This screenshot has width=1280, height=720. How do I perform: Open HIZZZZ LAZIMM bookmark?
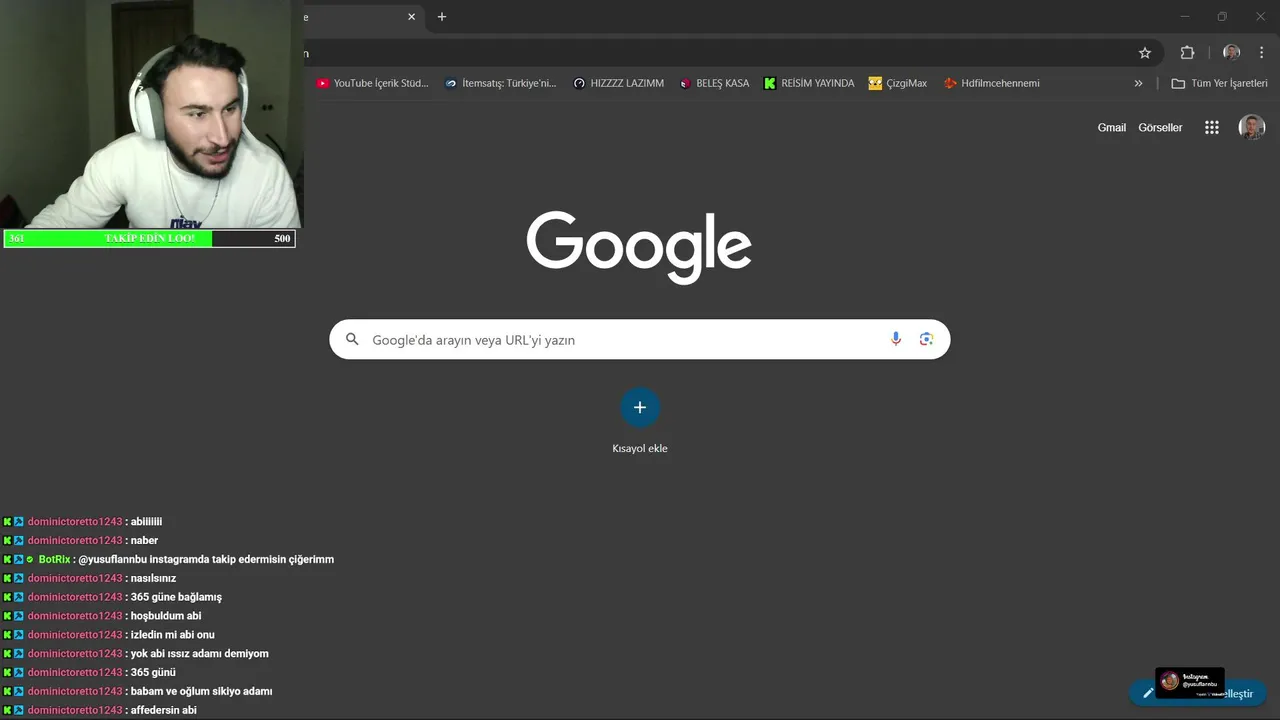tap(618, 83)
